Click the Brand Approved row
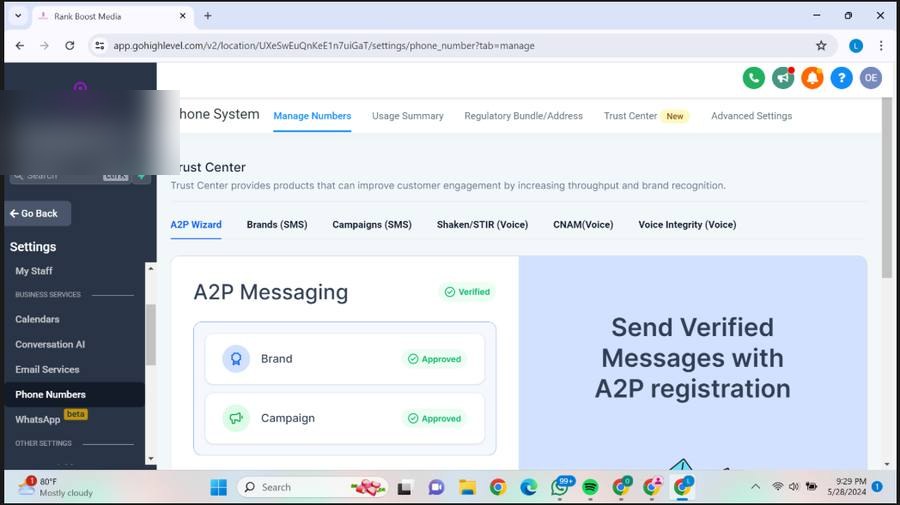The height and width of the screenshot is (505, 900). click(344, 359)
